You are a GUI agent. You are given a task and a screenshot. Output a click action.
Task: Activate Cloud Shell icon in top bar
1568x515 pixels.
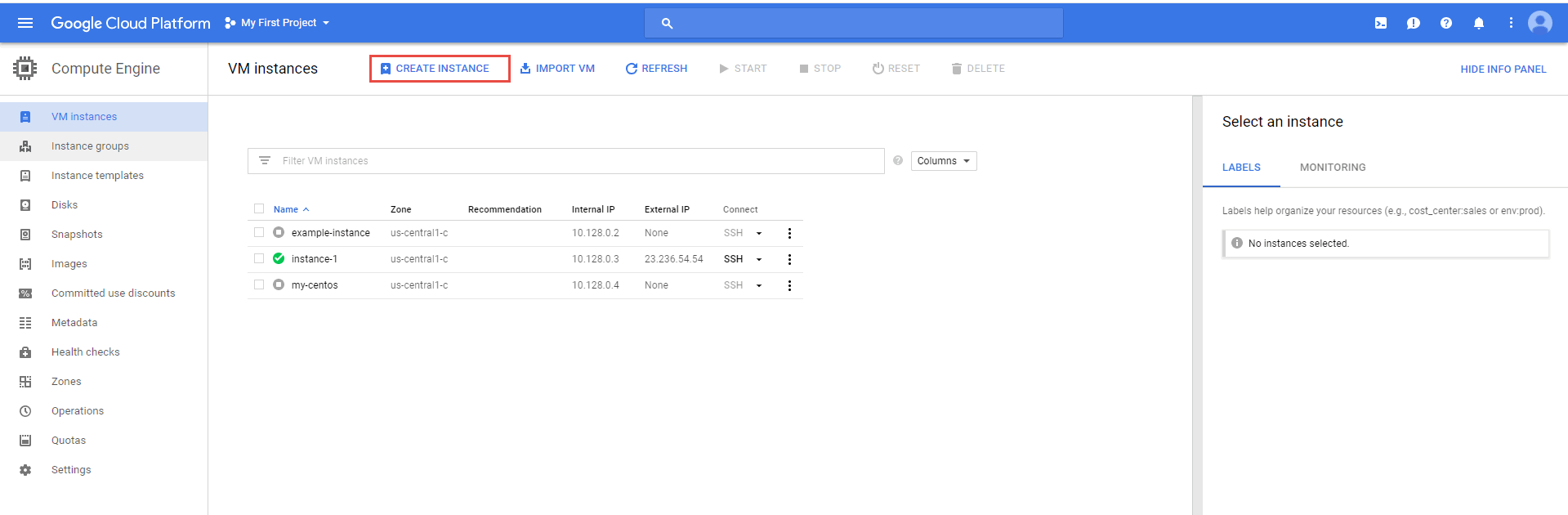[x=1381, y=23]
